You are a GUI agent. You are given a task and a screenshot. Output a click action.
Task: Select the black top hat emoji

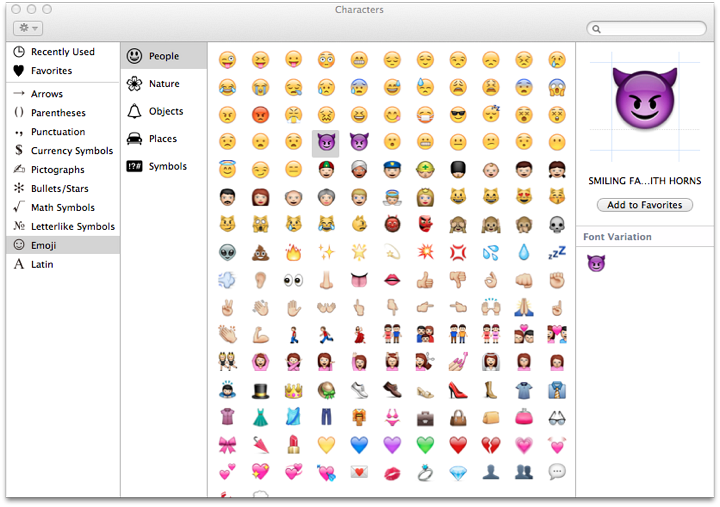click(x=260, y=390)
